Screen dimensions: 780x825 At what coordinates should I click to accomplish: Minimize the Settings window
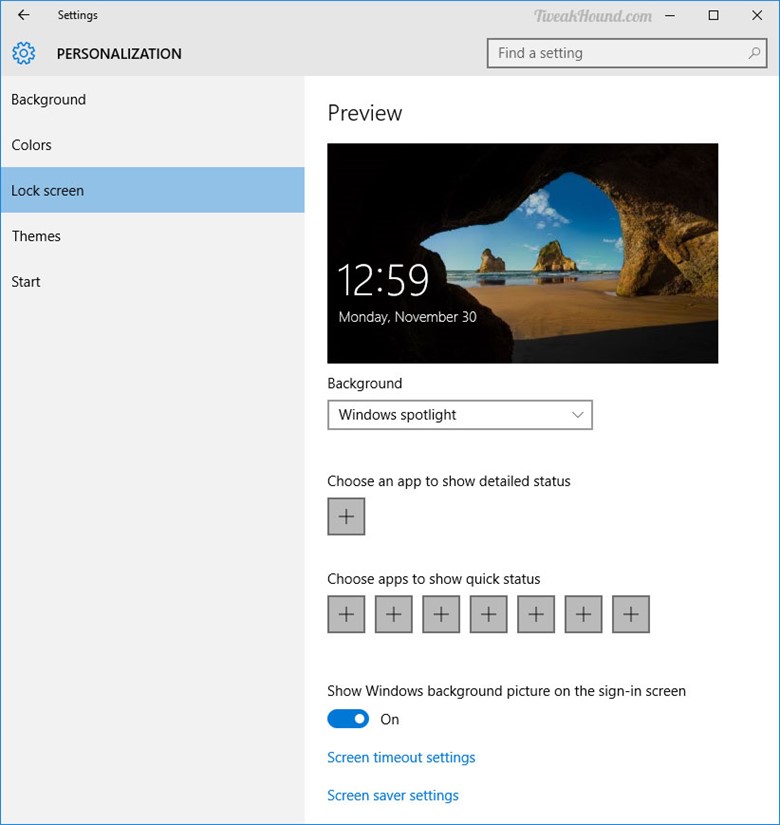click(670, 15)
